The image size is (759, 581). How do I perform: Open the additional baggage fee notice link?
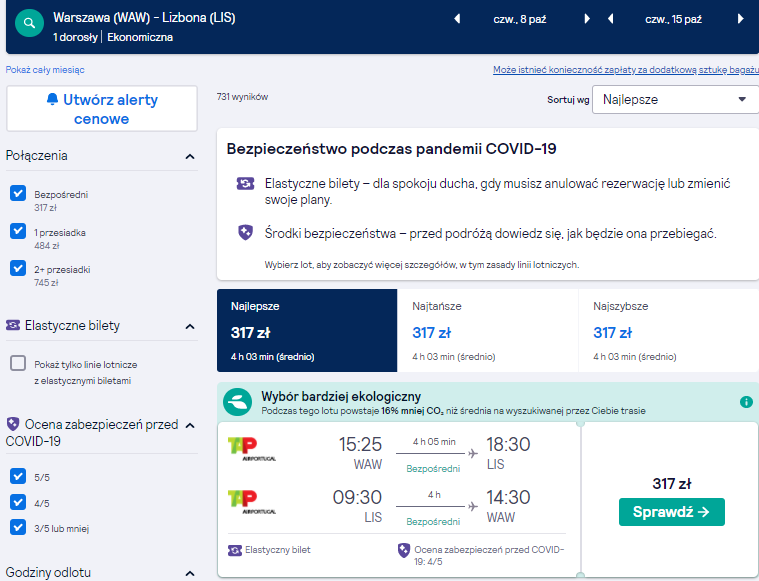click(x=626, y=70)
